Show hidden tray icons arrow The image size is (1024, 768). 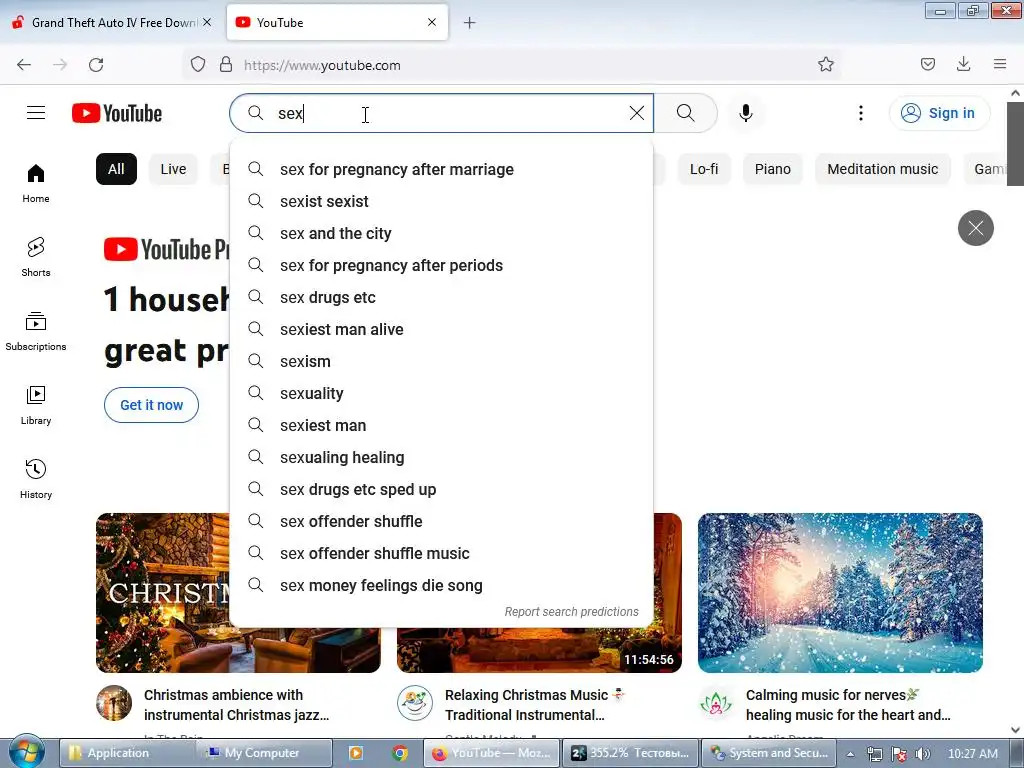851,754
